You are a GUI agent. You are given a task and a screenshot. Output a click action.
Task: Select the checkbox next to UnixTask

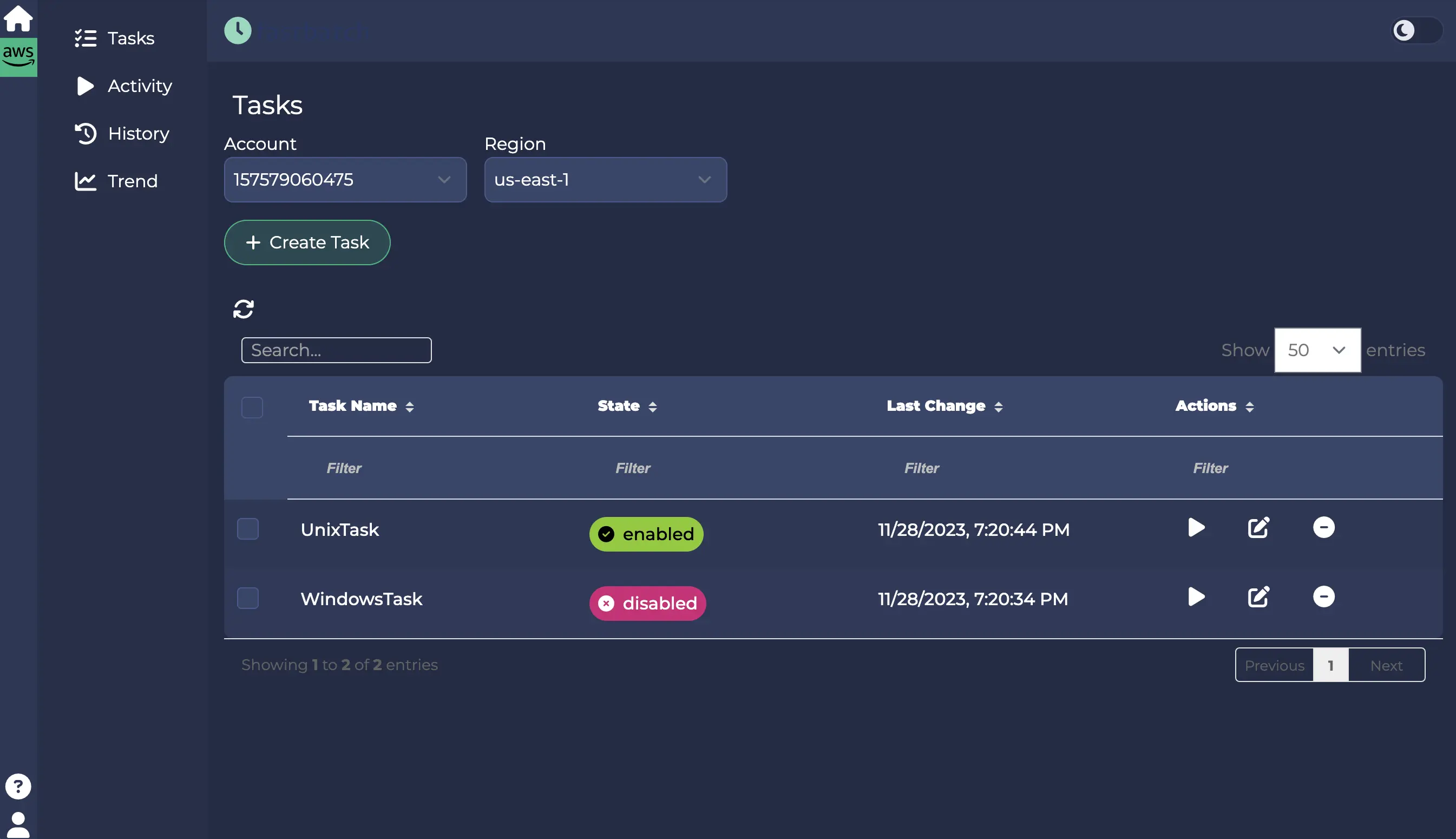(248, 528)
